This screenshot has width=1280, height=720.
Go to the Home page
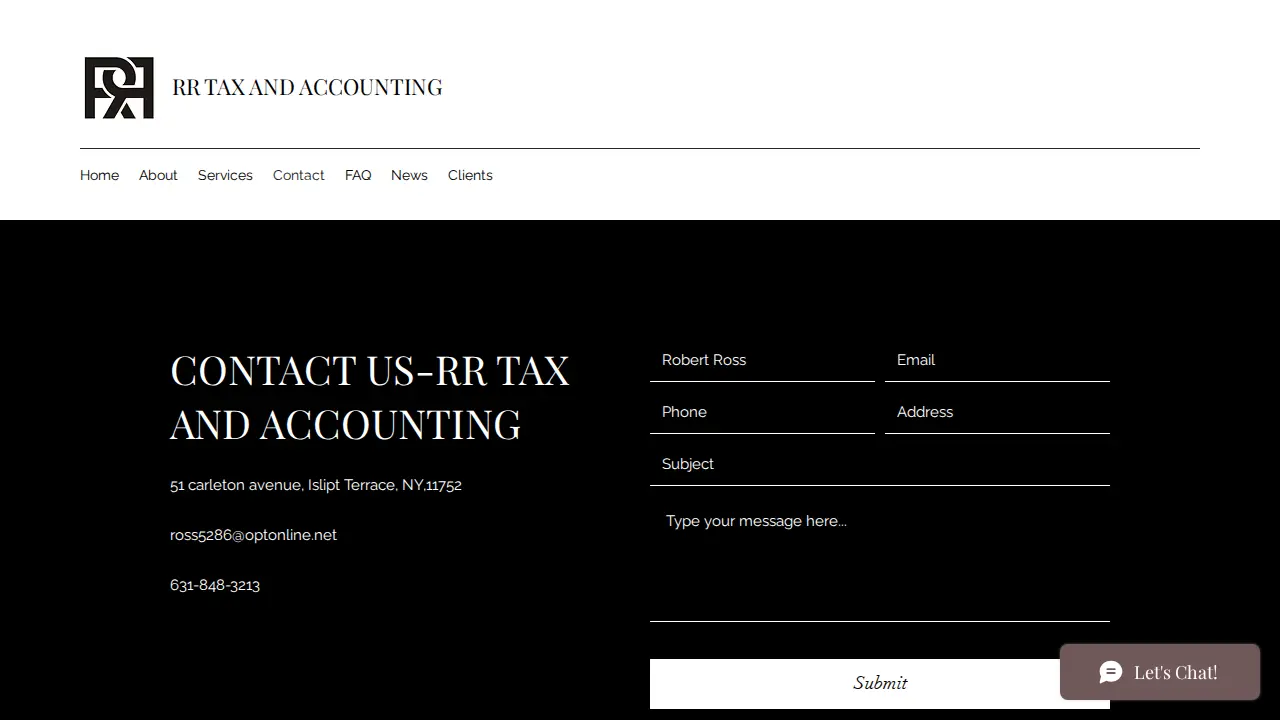(x=99, y=175)
